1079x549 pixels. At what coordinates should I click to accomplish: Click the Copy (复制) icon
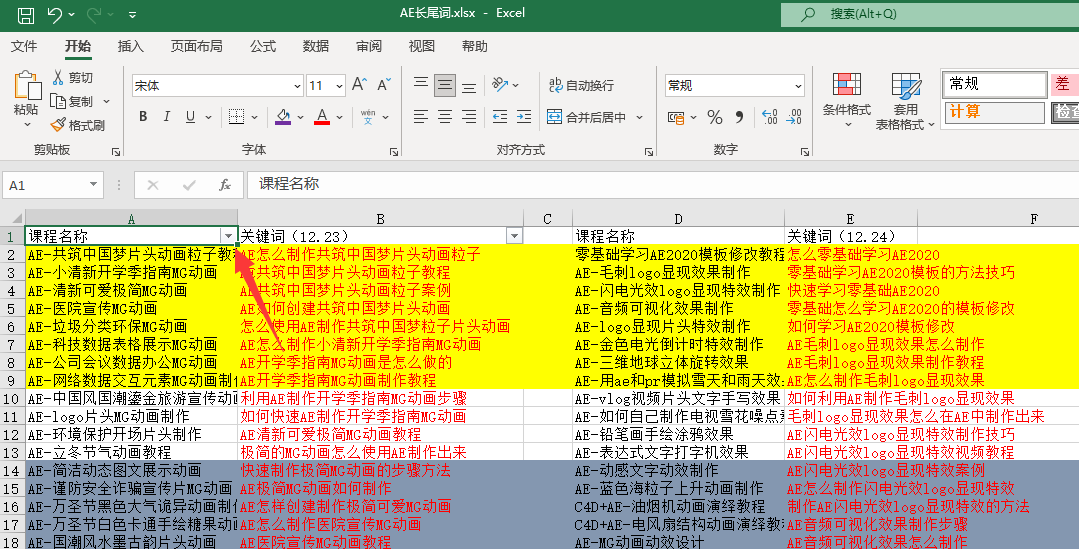click(58, 101)
